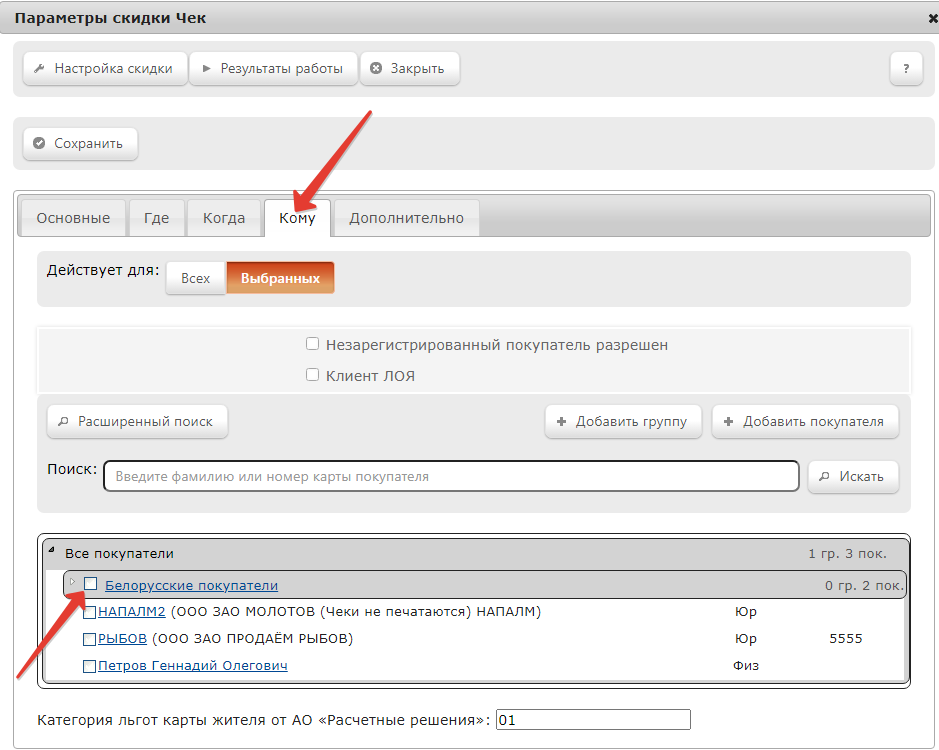
Task: Open Петров Геннадий Олегович link
Action: click(x=192, y=666)
